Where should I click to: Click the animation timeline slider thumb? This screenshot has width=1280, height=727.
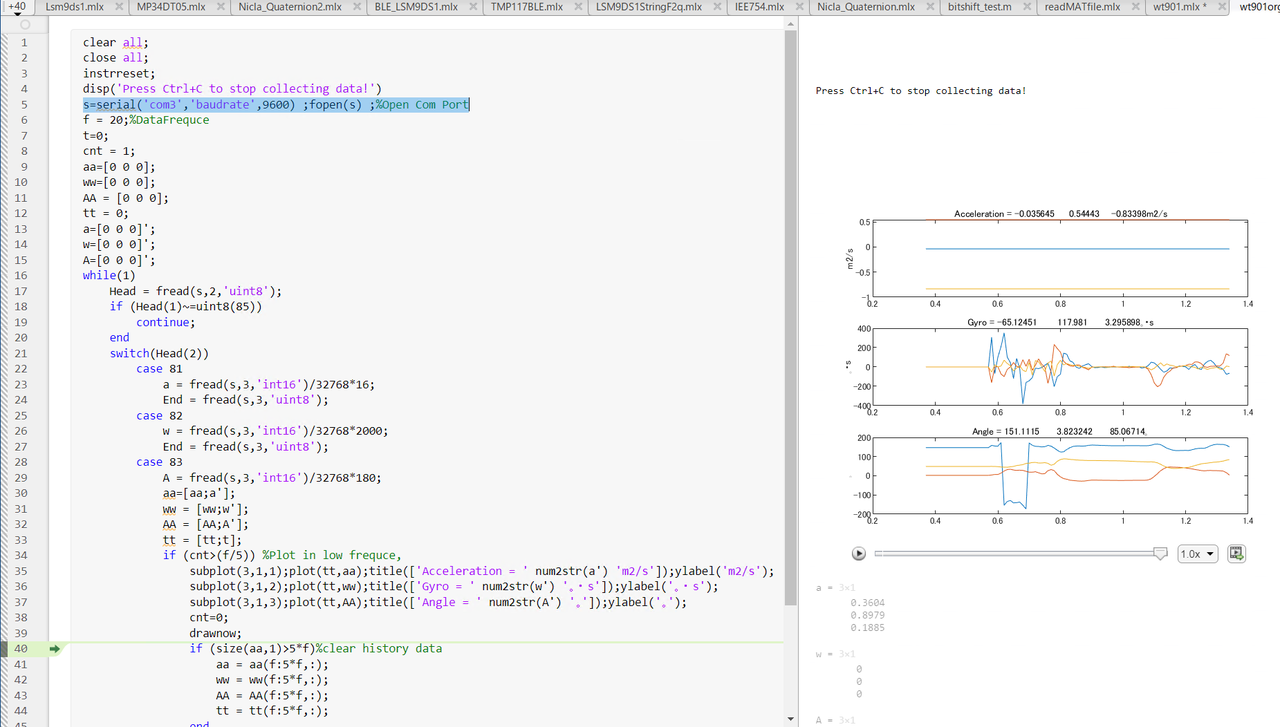[x=1161, y=552]
